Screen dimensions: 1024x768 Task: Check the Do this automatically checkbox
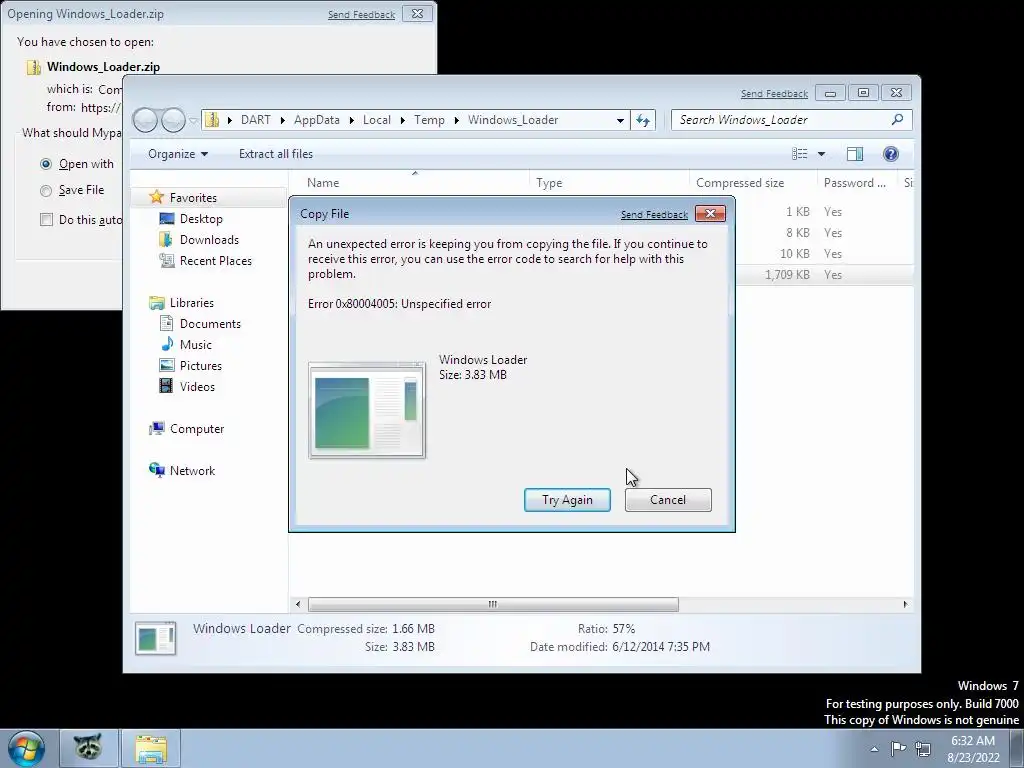46,219
